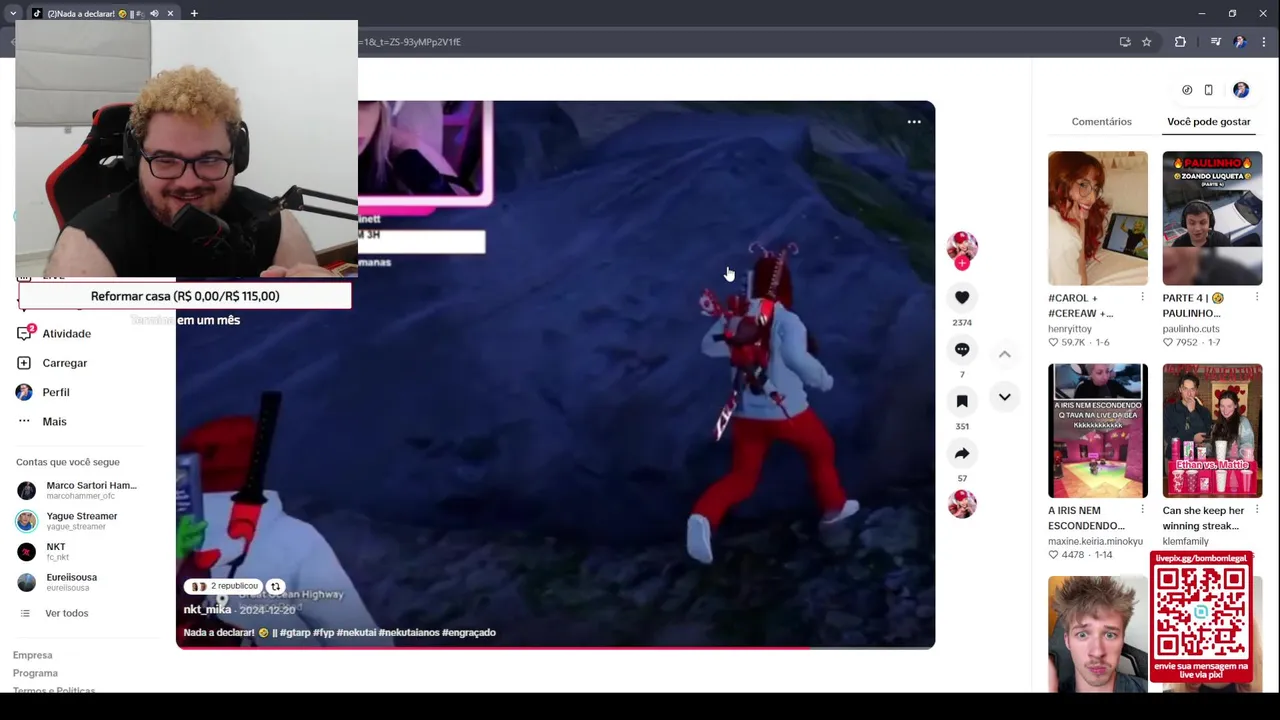Image resolution: width=1280 pixels, height=720 pixels.
Task: Click the Empresa footer link
Action: coord(32,655)
